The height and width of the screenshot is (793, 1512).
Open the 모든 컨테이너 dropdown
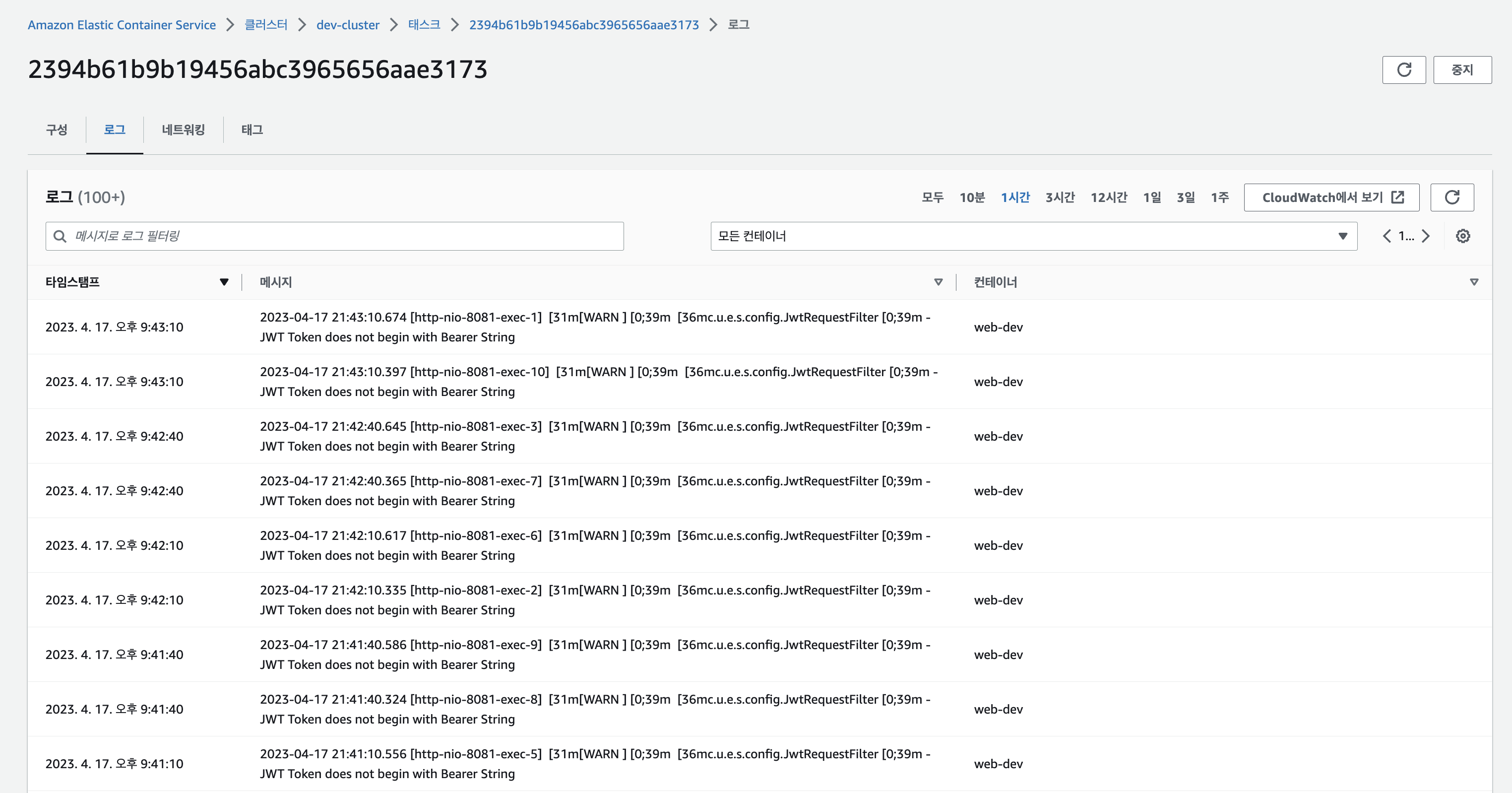[x=1033, y=236]
